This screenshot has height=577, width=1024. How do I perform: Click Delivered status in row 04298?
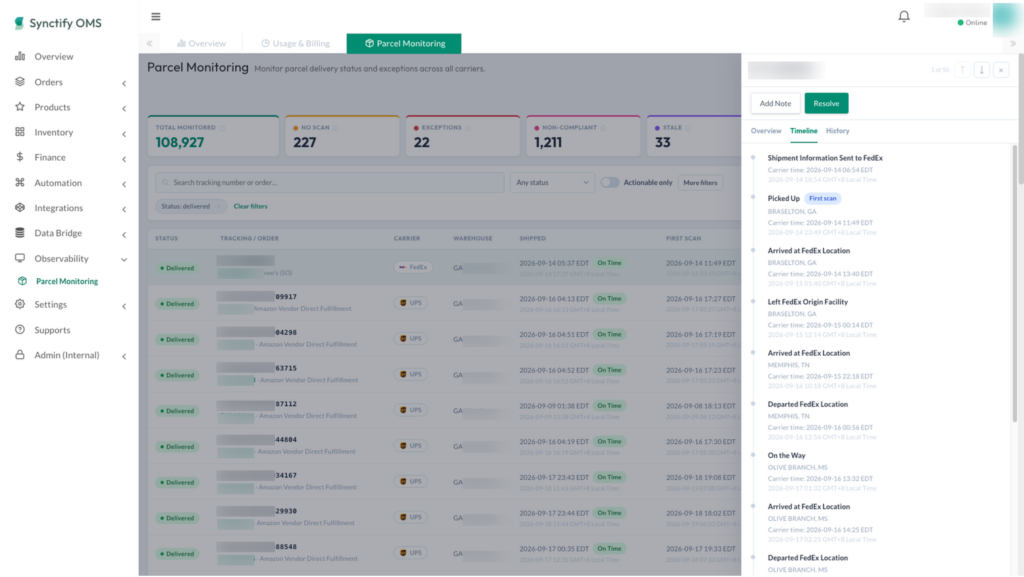(177, 339)
